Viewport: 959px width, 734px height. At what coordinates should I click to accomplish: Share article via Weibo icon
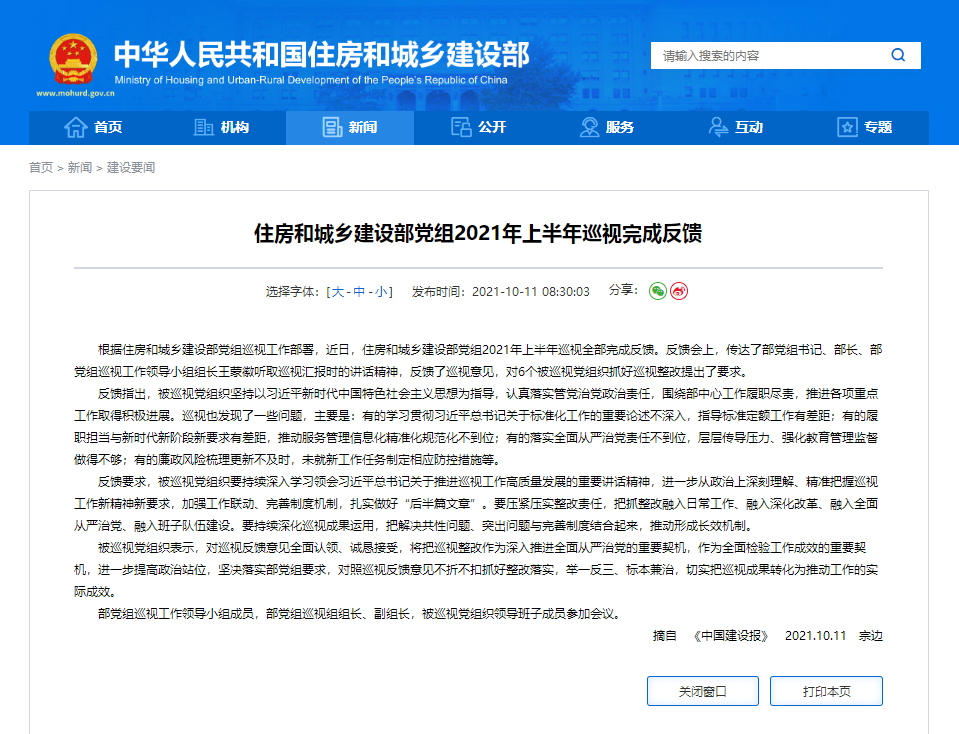tap(679, 291)
